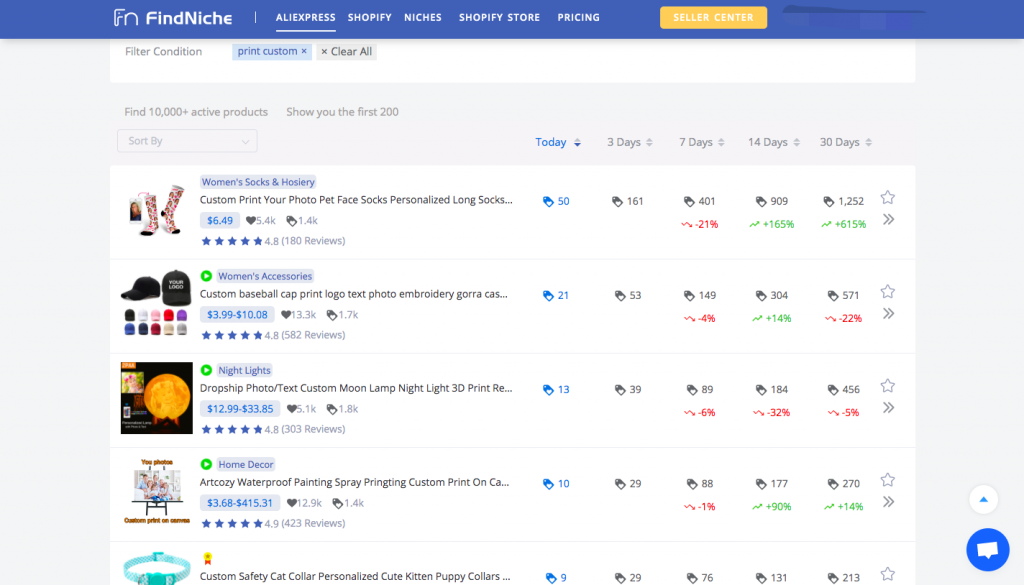Open the Sort By dropdown
This screenshot has width=1024, height=585.
click(187, 141)
